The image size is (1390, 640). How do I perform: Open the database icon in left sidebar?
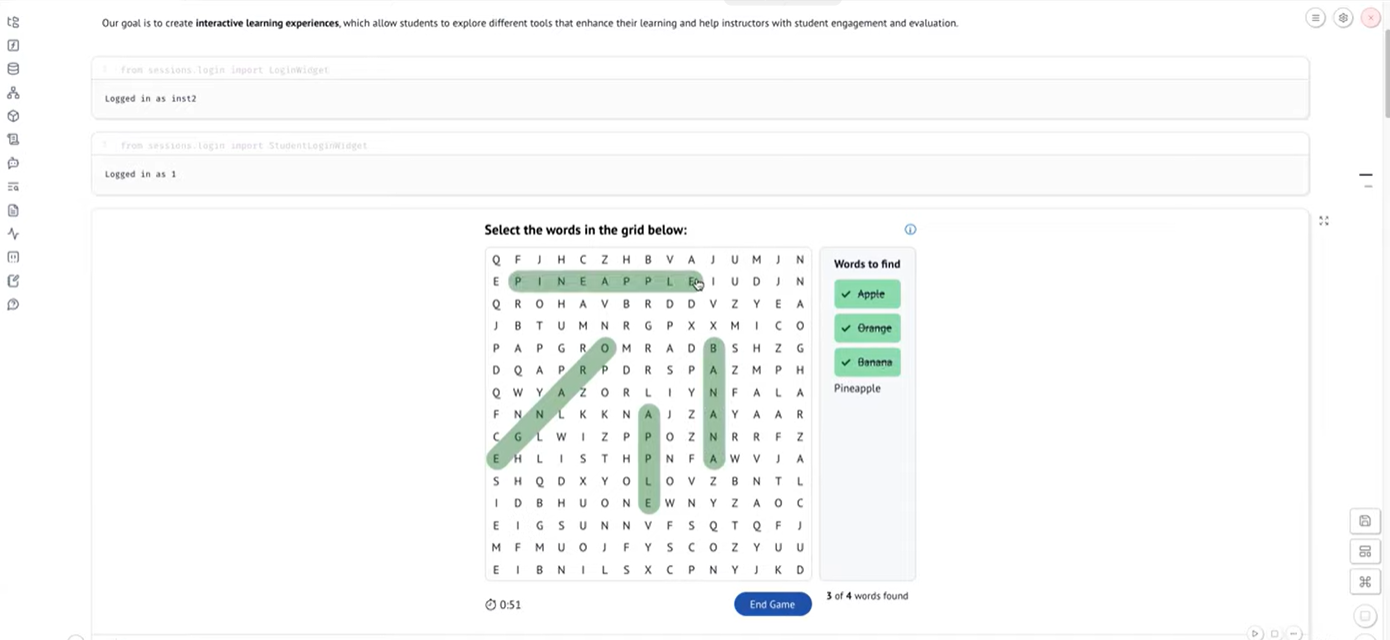coord(13,69)
